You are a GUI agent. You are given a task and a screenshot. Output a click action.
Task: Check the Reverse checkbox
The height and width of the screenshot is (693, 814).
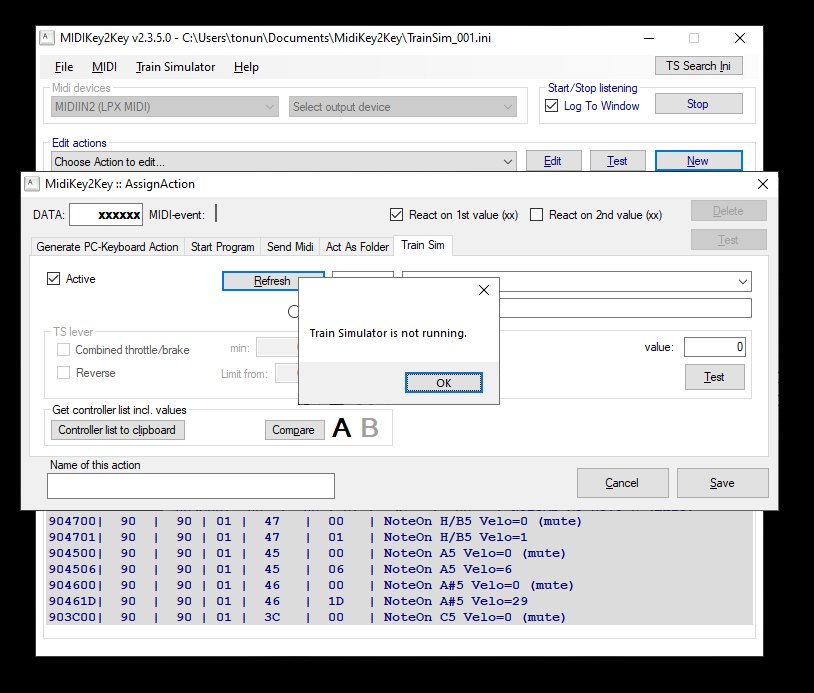pyautogui.click(x=63, y=373)
